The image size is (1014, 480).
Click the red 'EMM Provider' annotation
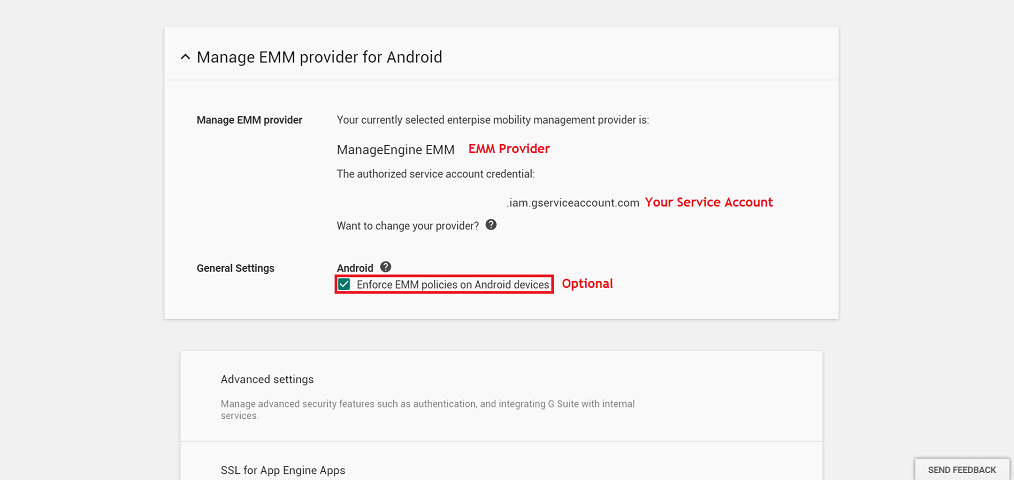coord(509,149)
